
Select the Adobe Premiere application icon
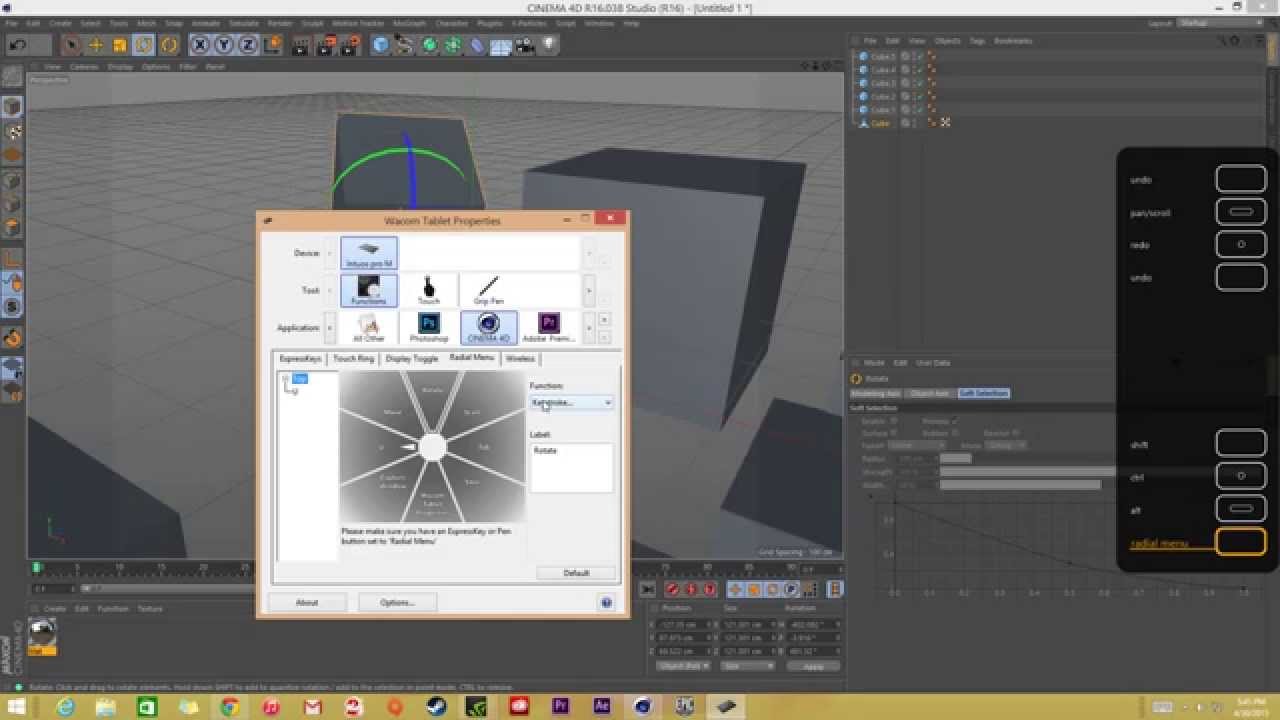[549, 327]
